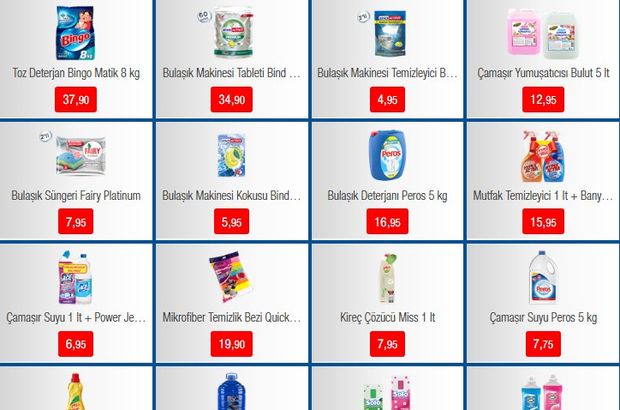This screenshot has width=620, height=410.
Task: Select the Peros 5 kg dish detergent image
Action: tap(387, 155)
